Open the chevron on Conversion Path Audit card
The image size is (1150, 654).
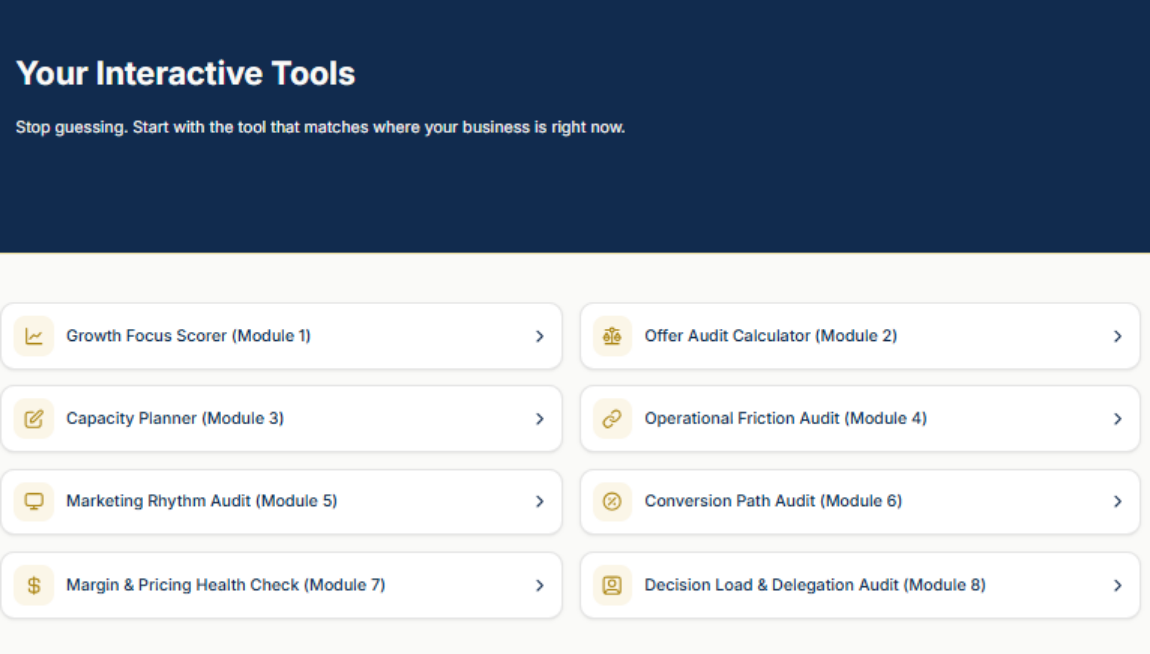tap(1118, 501)
